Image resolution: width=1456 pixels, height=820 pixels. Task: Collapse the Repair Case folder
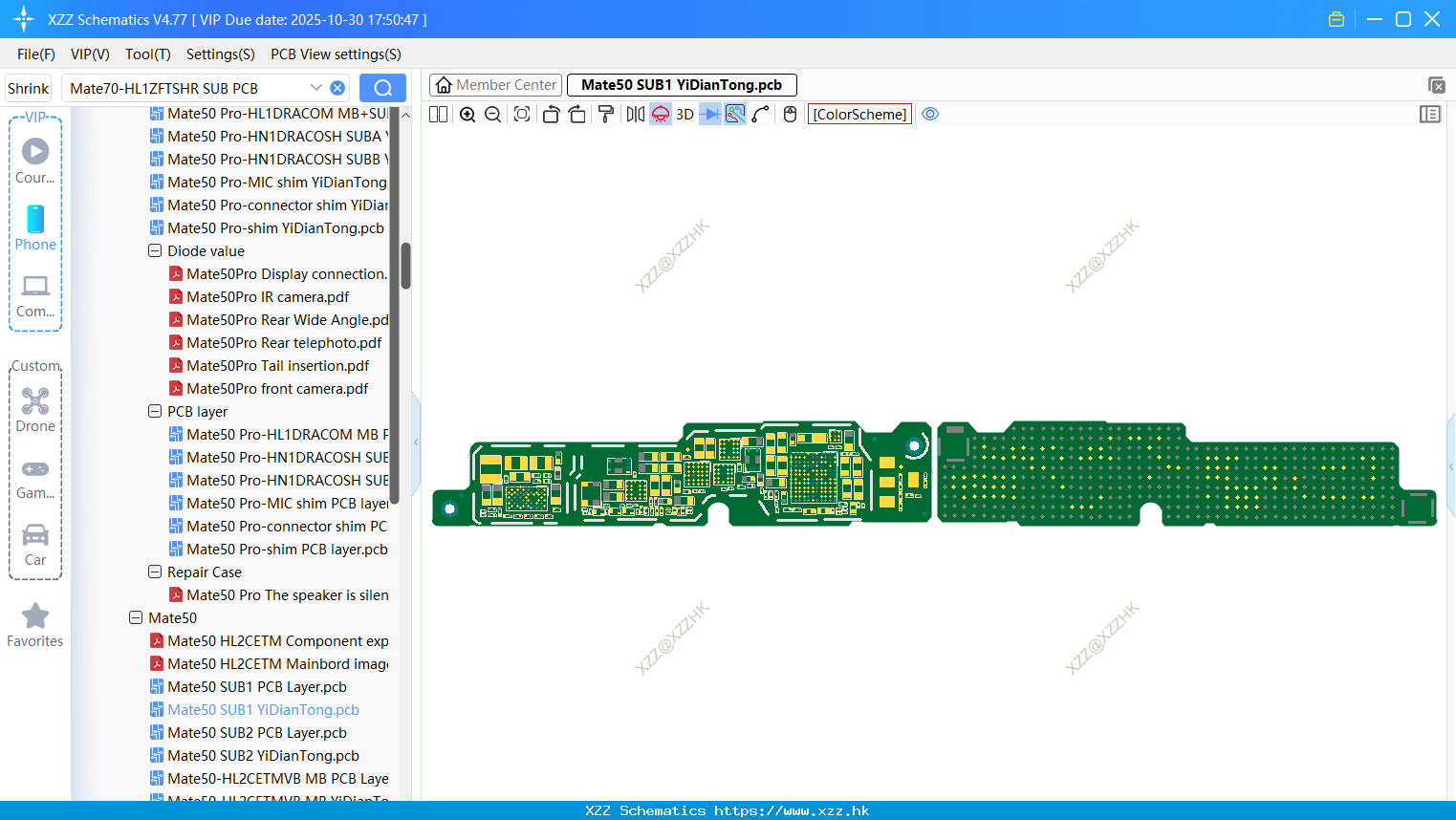point(155,572)
